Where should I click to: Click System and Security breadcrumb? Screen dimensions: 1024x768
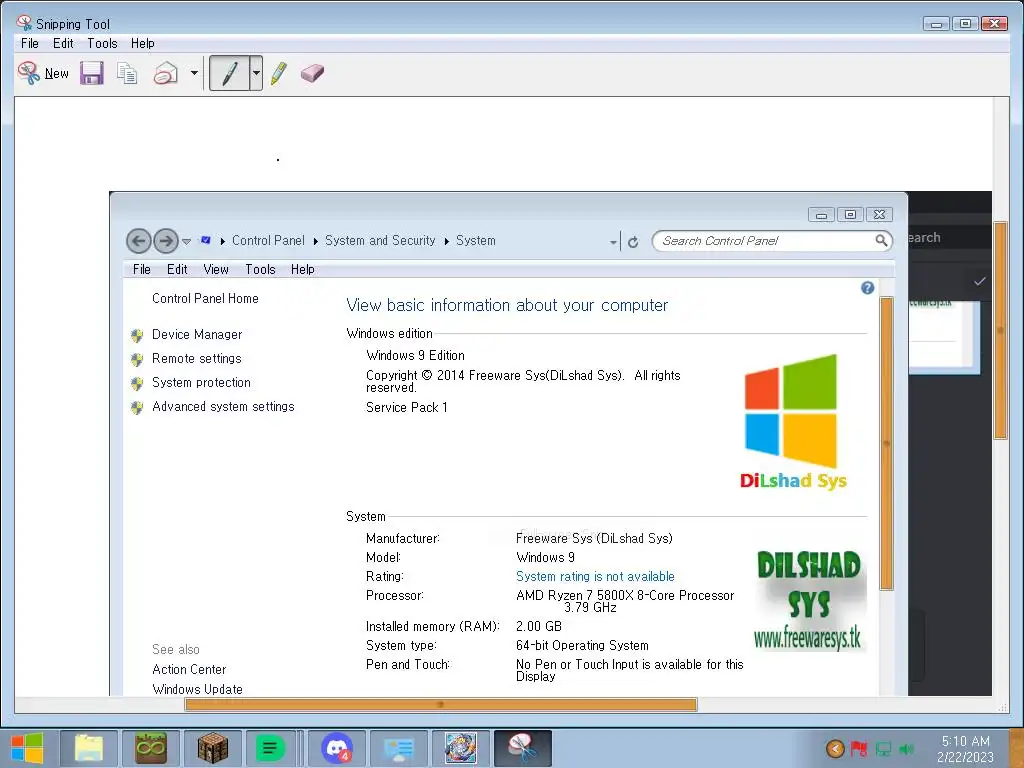pyautogui.click(x=380, y=240)
